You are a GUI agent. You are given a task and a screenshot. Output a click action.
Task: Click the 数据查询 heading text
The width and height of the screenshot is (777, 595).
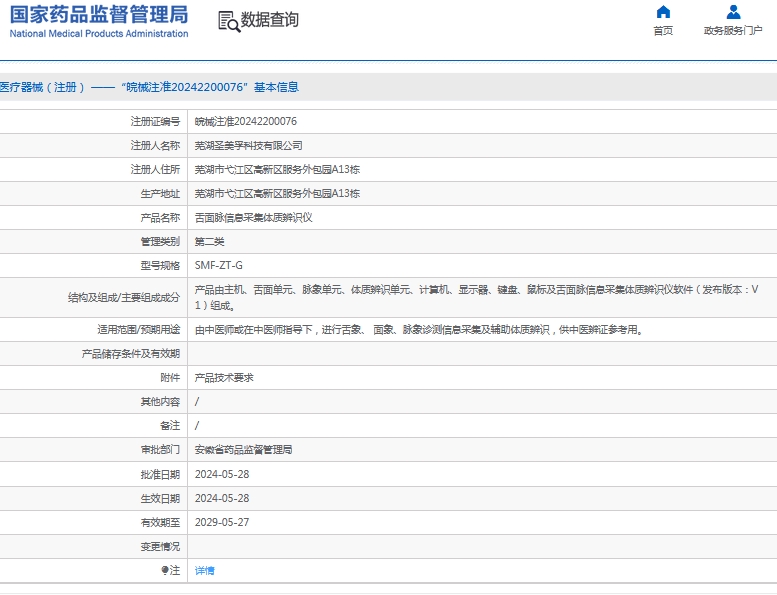[x=270, y=20]
